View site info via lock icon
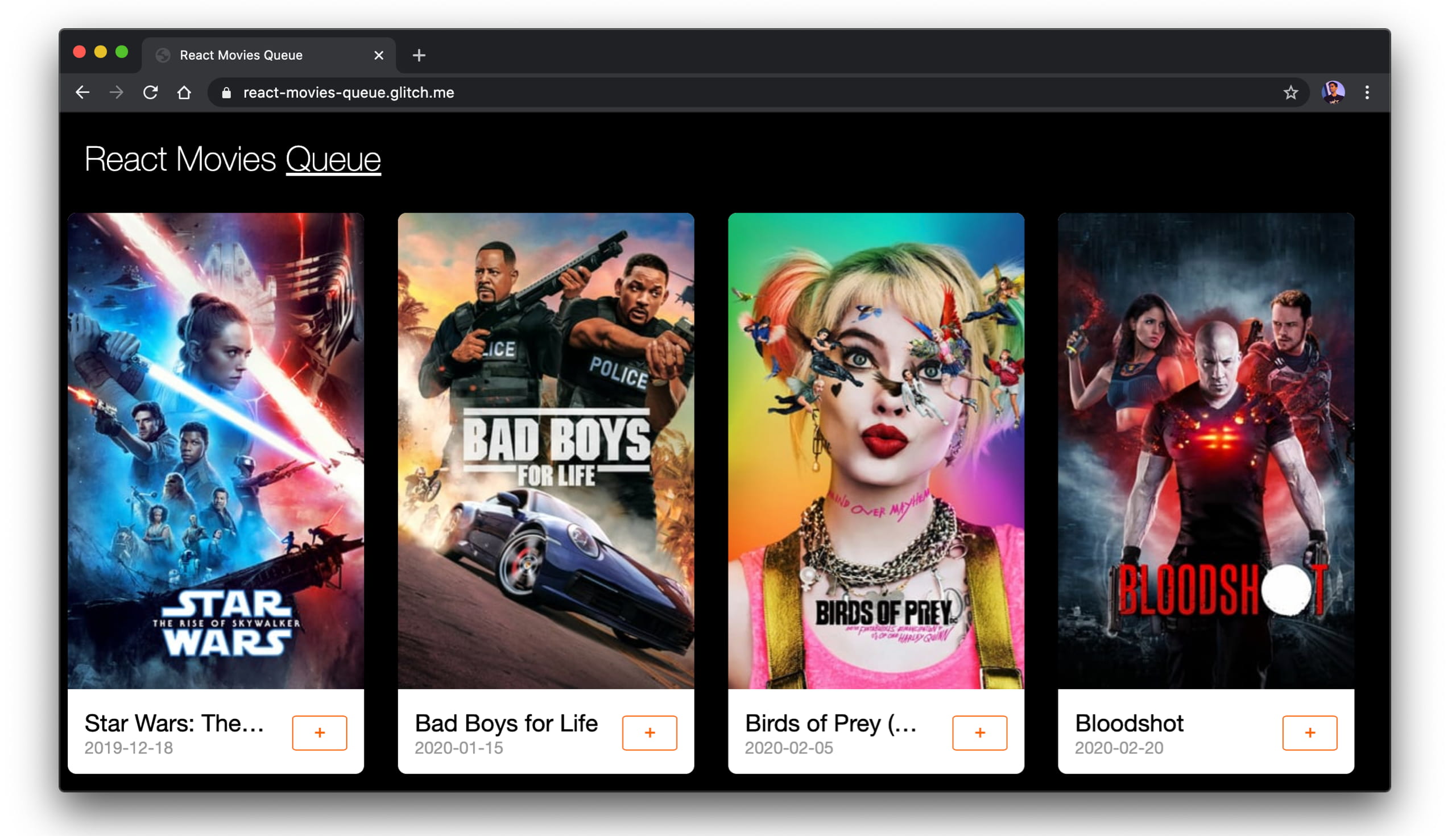Image resolution: width=1456 pixels, height=836 pixels. pyautogui.click(x=226, y=93)
